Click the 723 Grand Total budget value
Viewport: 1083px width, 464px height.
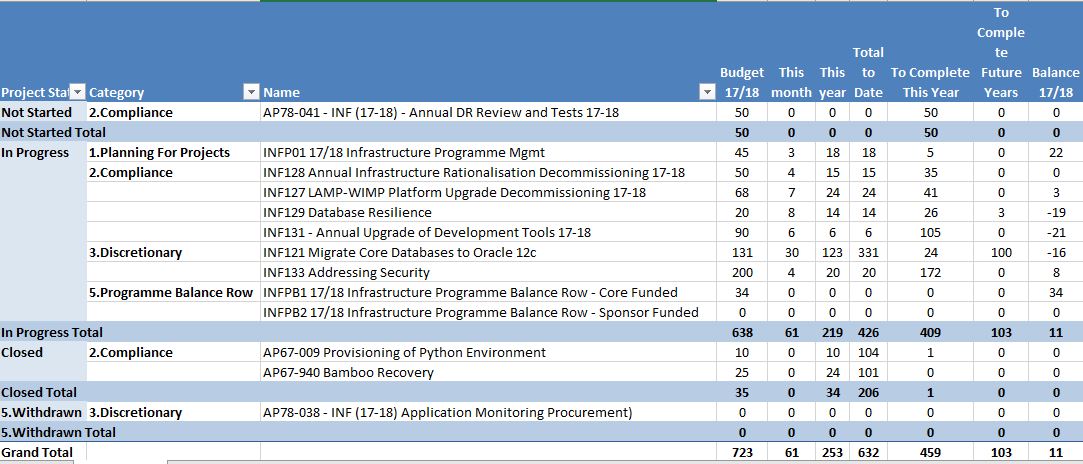(x=742, y=453)
